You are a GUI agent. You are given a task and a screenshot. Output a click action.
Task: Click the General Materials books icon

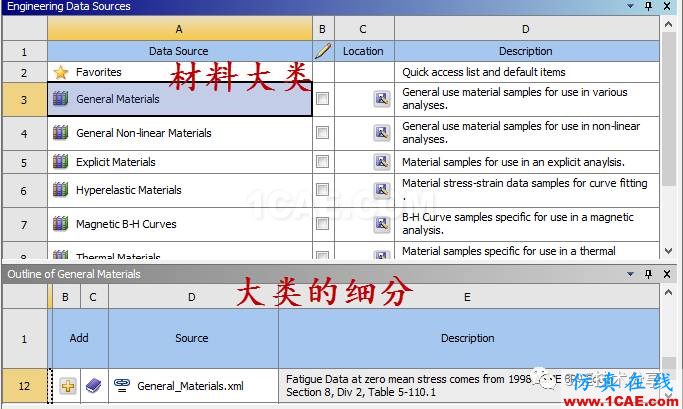61,99
